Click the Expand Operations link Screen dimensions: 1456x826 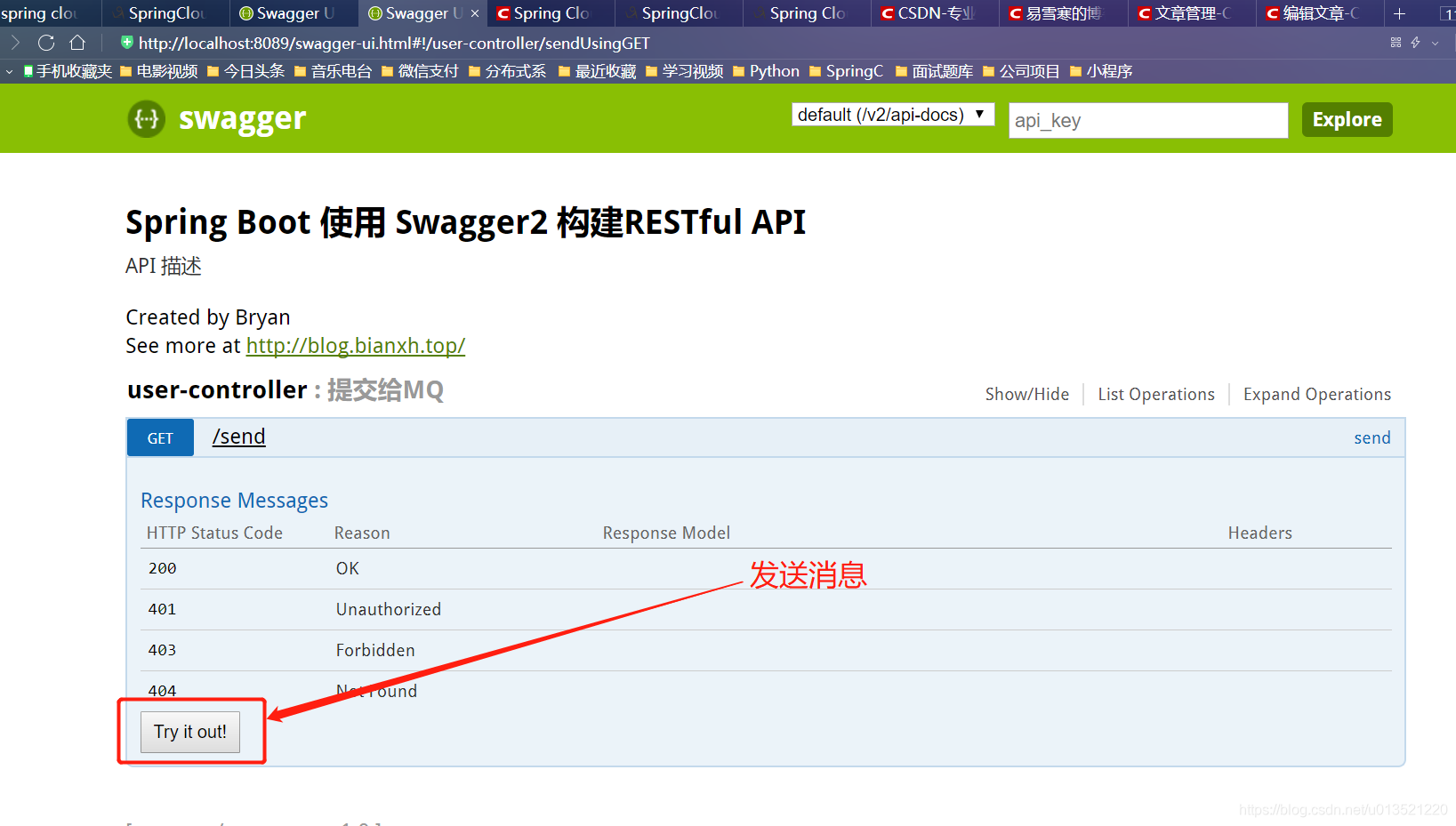click(1317, 394)
